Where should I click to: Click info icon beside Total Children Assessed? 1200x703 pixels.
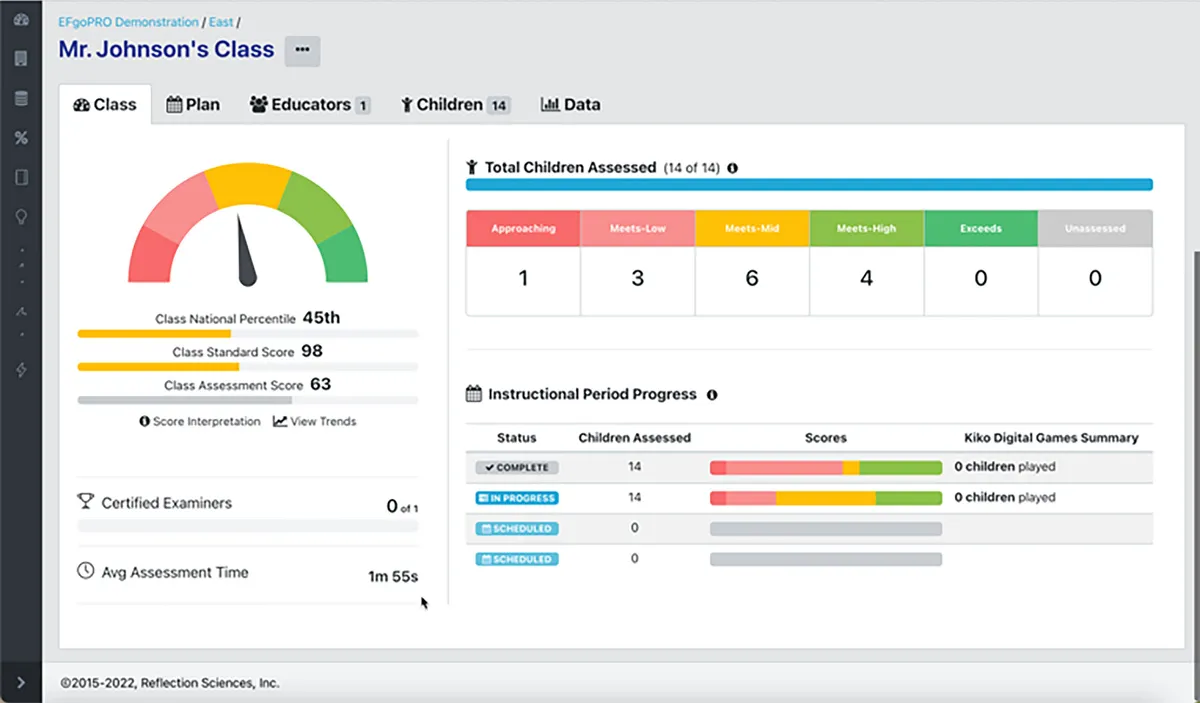tap(732, 168)
